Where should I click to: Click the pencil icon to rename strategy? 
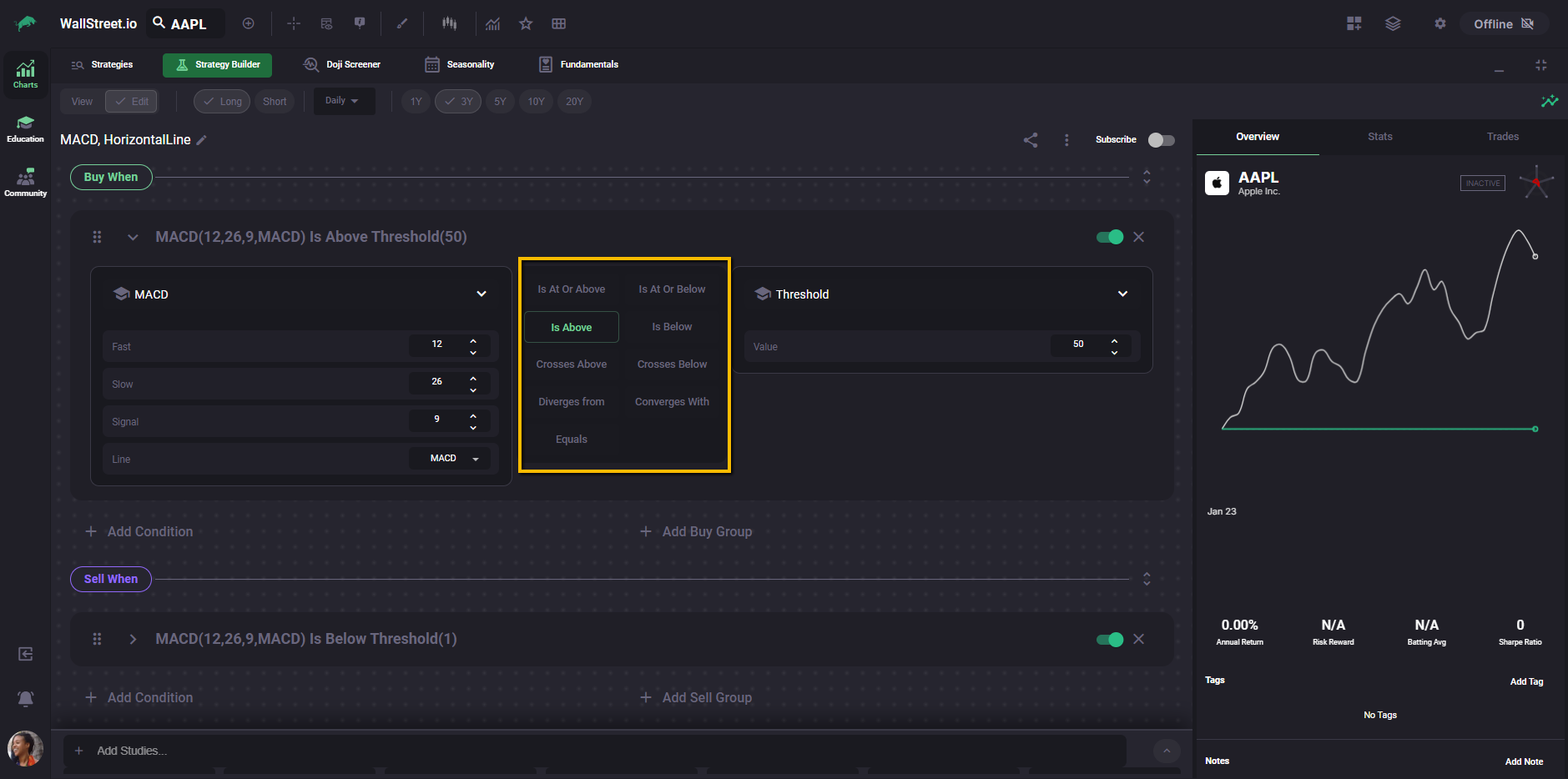tap(201, 140)
